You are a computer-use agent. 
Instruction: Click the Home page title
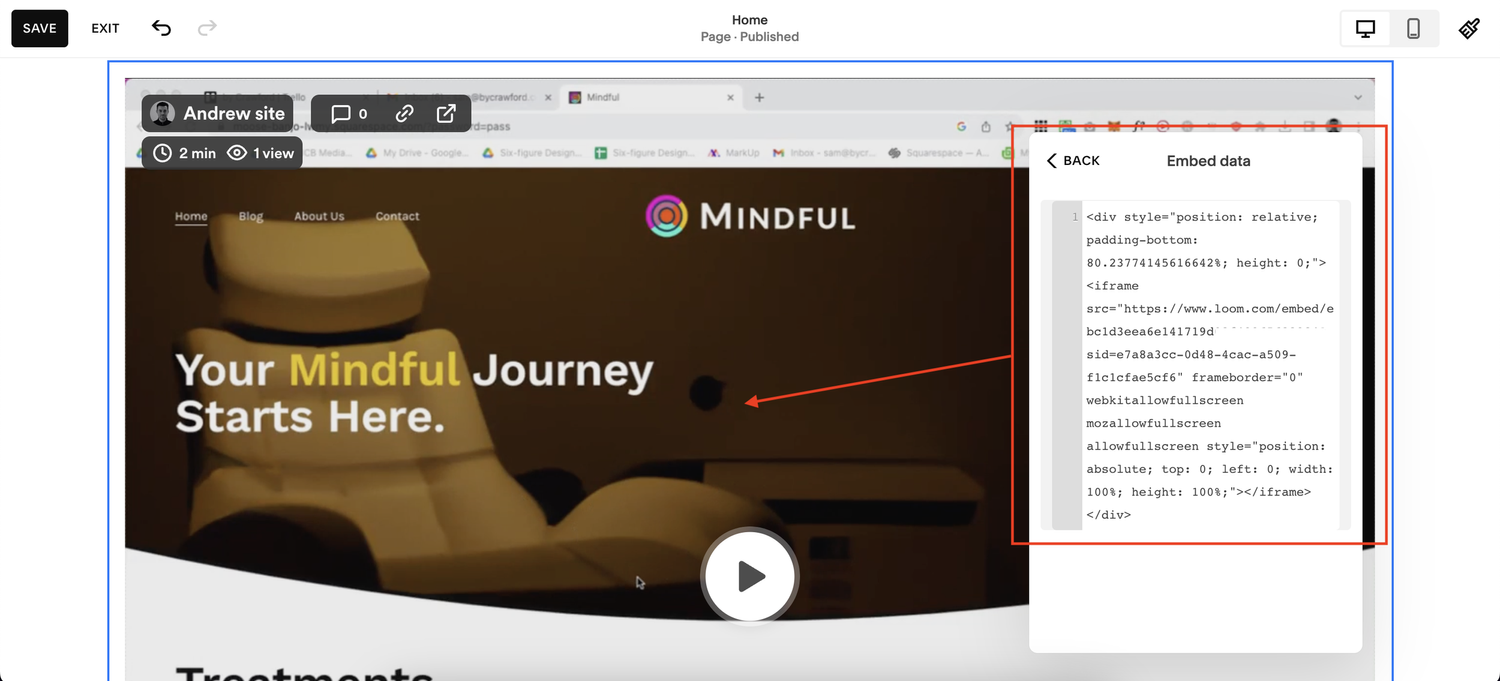coord(749,20)
